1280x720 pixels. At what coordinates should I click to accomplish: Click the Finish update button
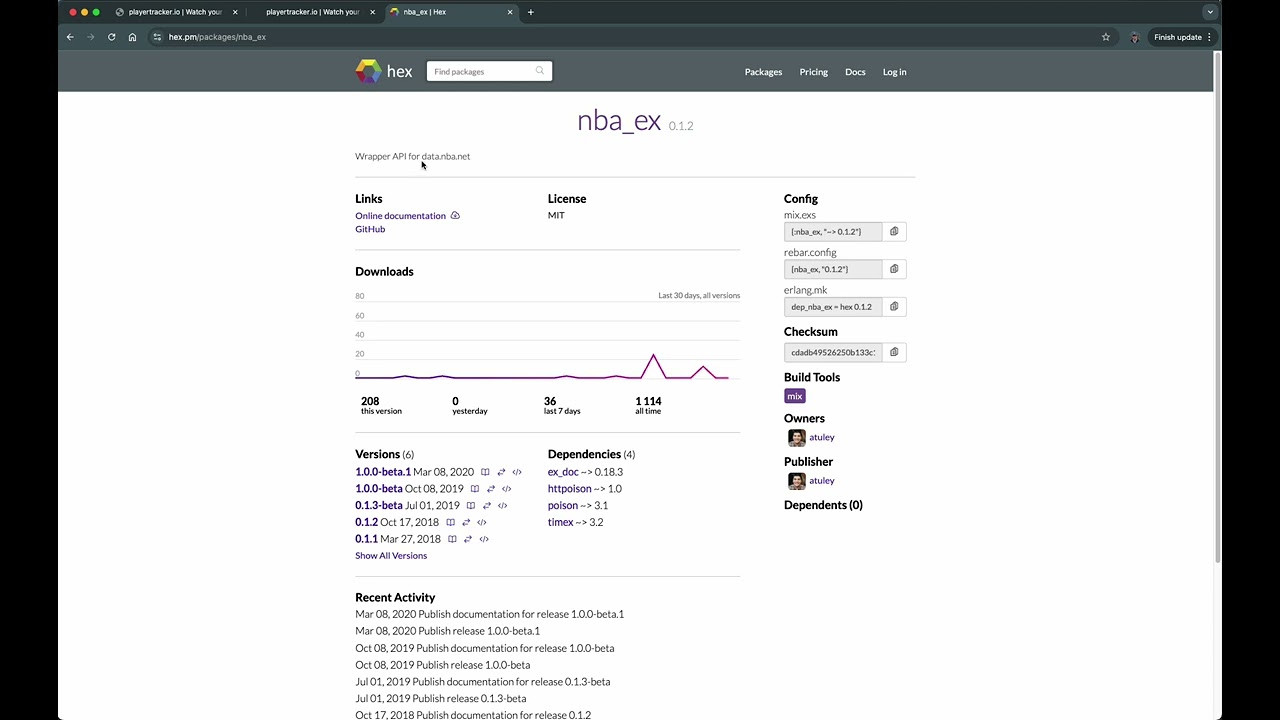click(x=1183, y=37)
